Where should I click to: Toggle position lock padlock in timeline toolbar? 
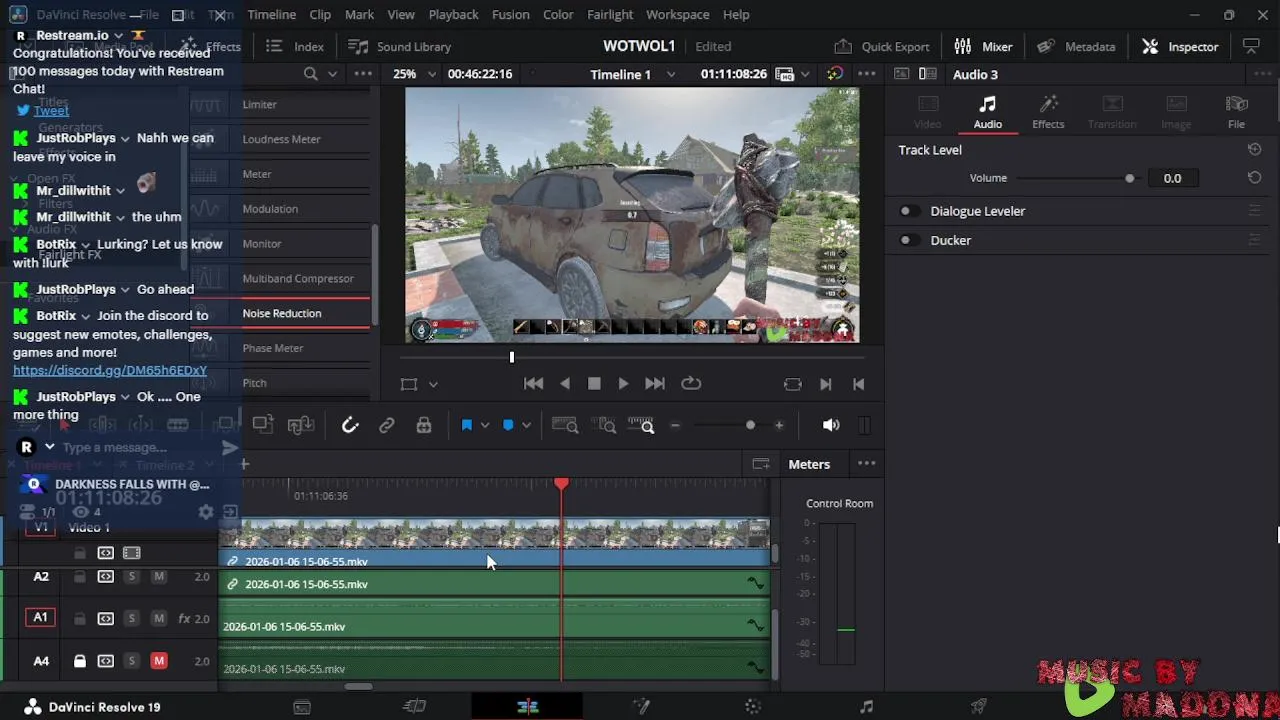pyautogui.click(x=424, y=425)
